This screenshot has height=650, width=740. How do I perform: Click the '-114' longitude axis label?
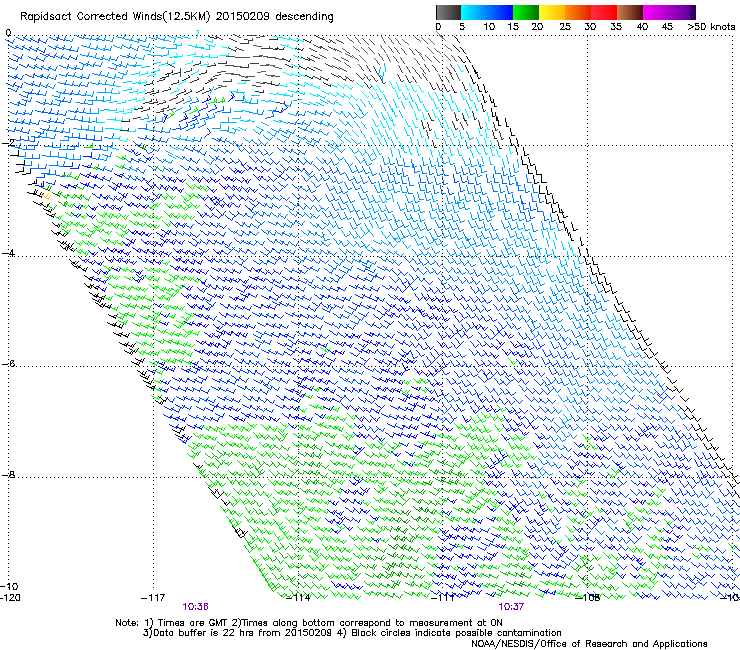pos(299,598)
